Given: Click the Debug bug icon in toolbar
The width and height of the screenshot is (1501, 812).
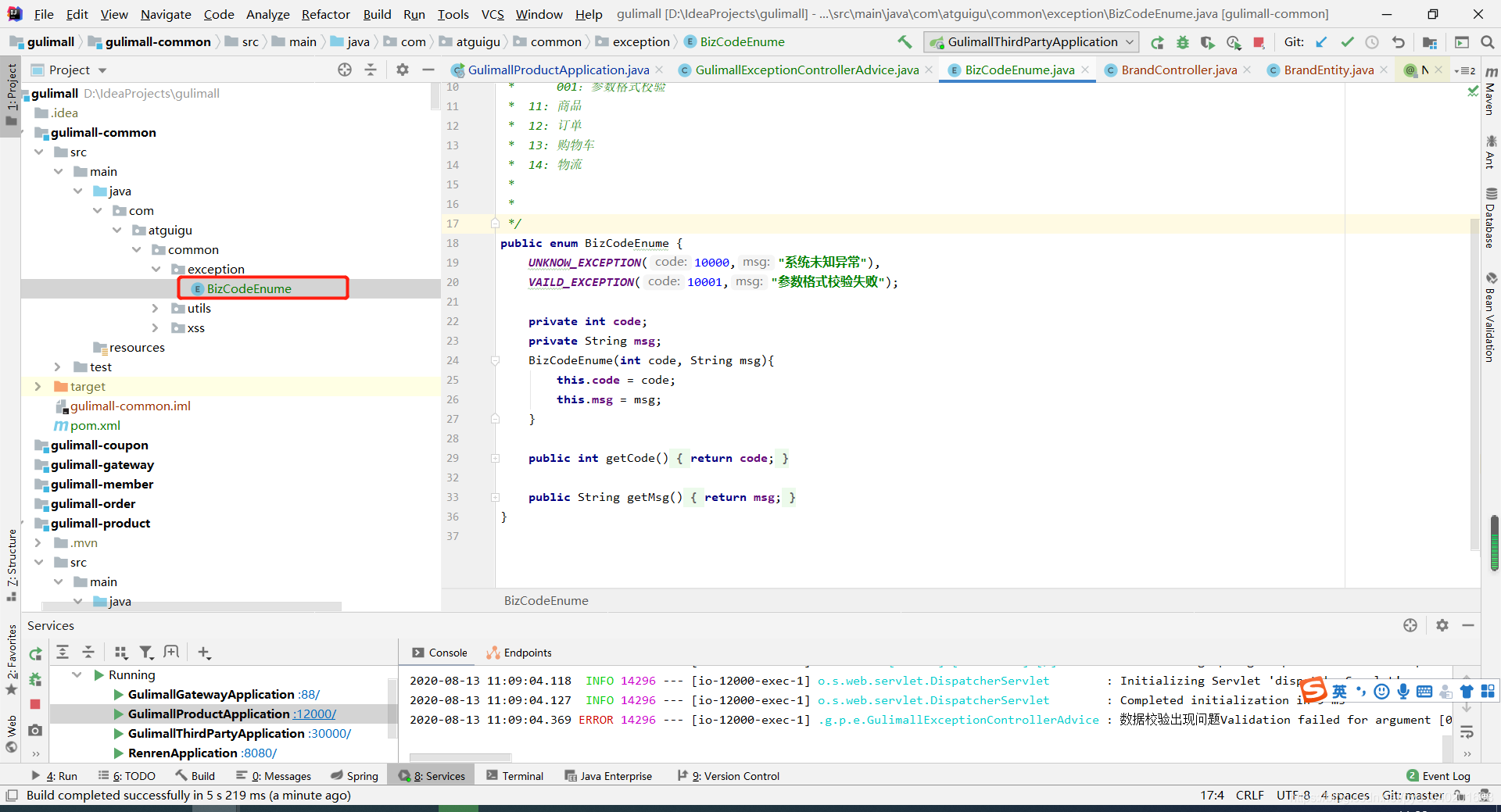Looking at the screenshot, I should 1183,42.
